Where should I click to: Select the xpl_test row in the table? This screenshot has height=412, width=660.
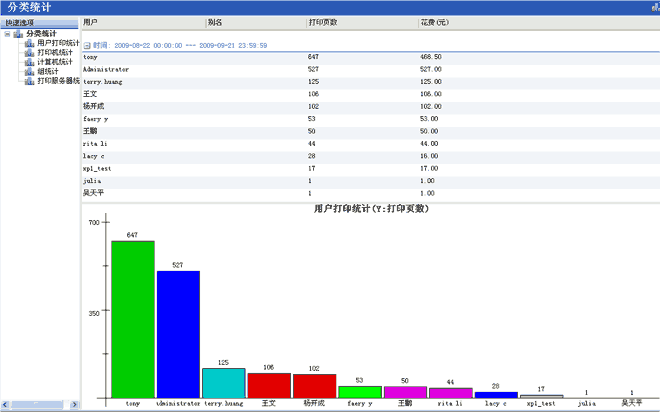coord(370,169)
